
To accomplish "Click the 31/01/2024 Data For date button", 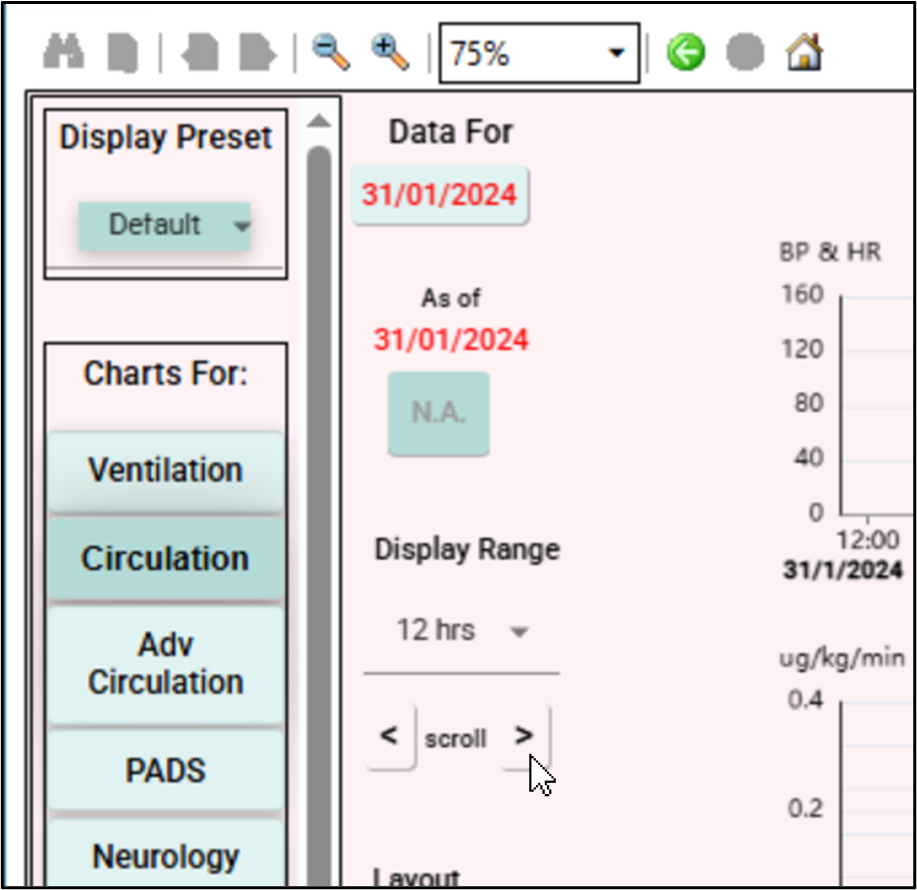I will click(440, 194).
